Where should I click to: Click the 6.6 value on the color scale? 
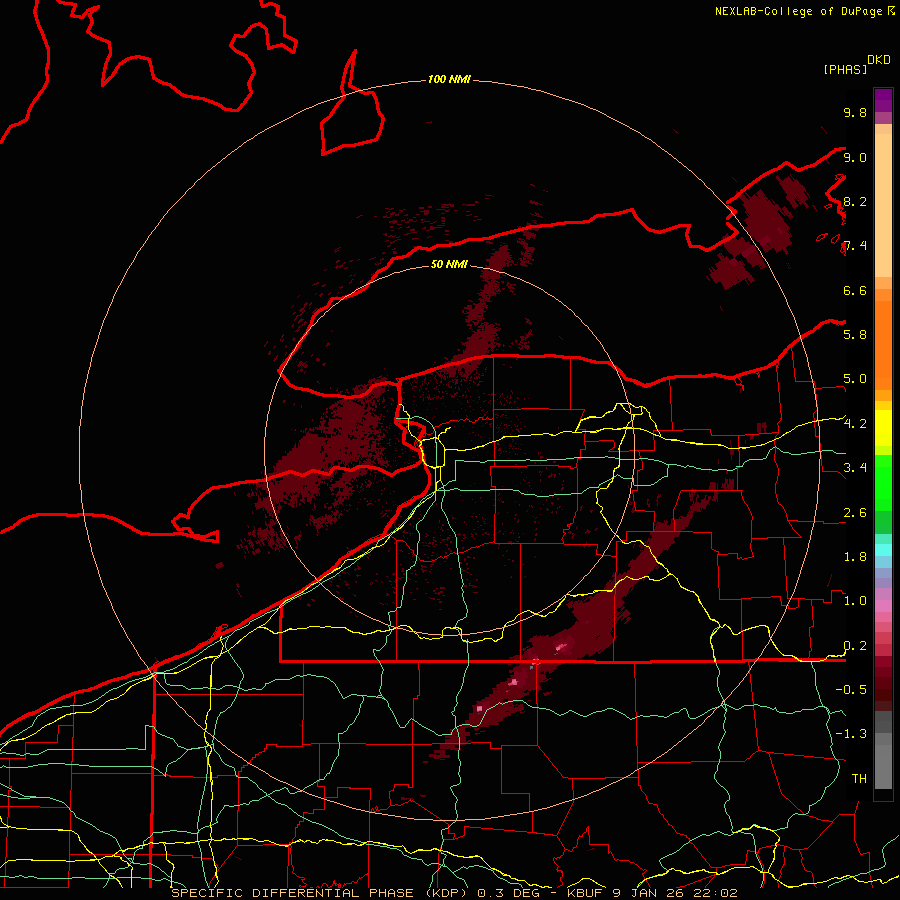tap(855, 290)
